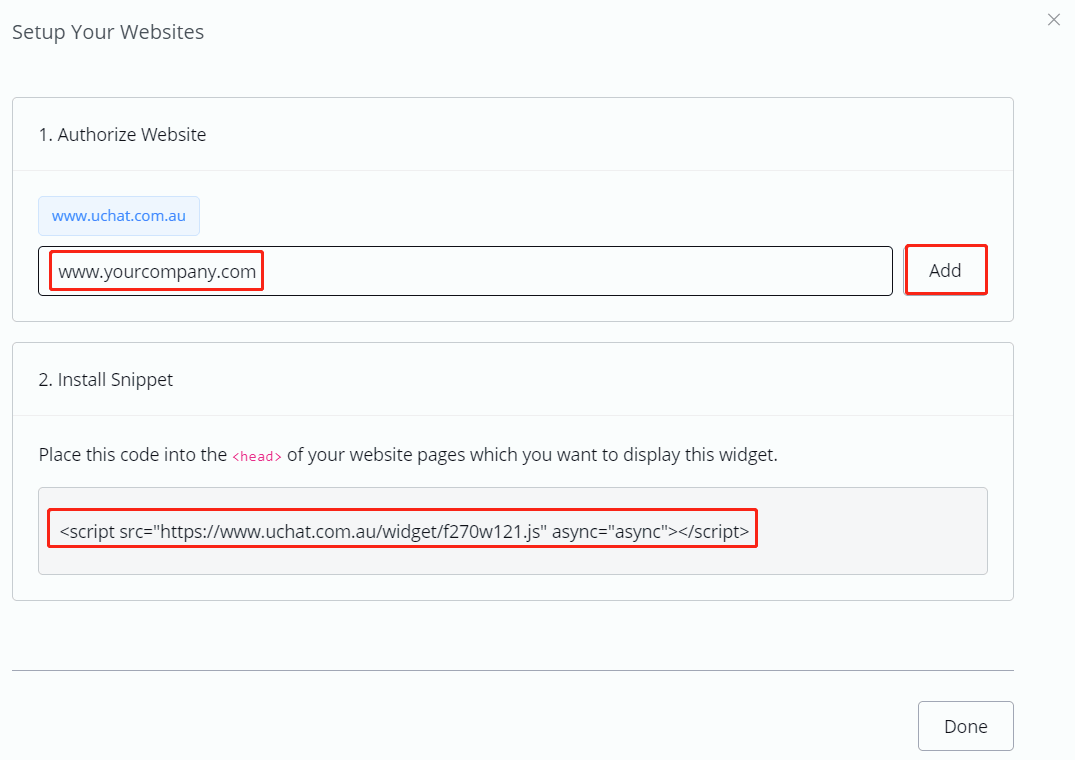
Task: Click the "Place this code into the" text
Action: pos(133,455)
